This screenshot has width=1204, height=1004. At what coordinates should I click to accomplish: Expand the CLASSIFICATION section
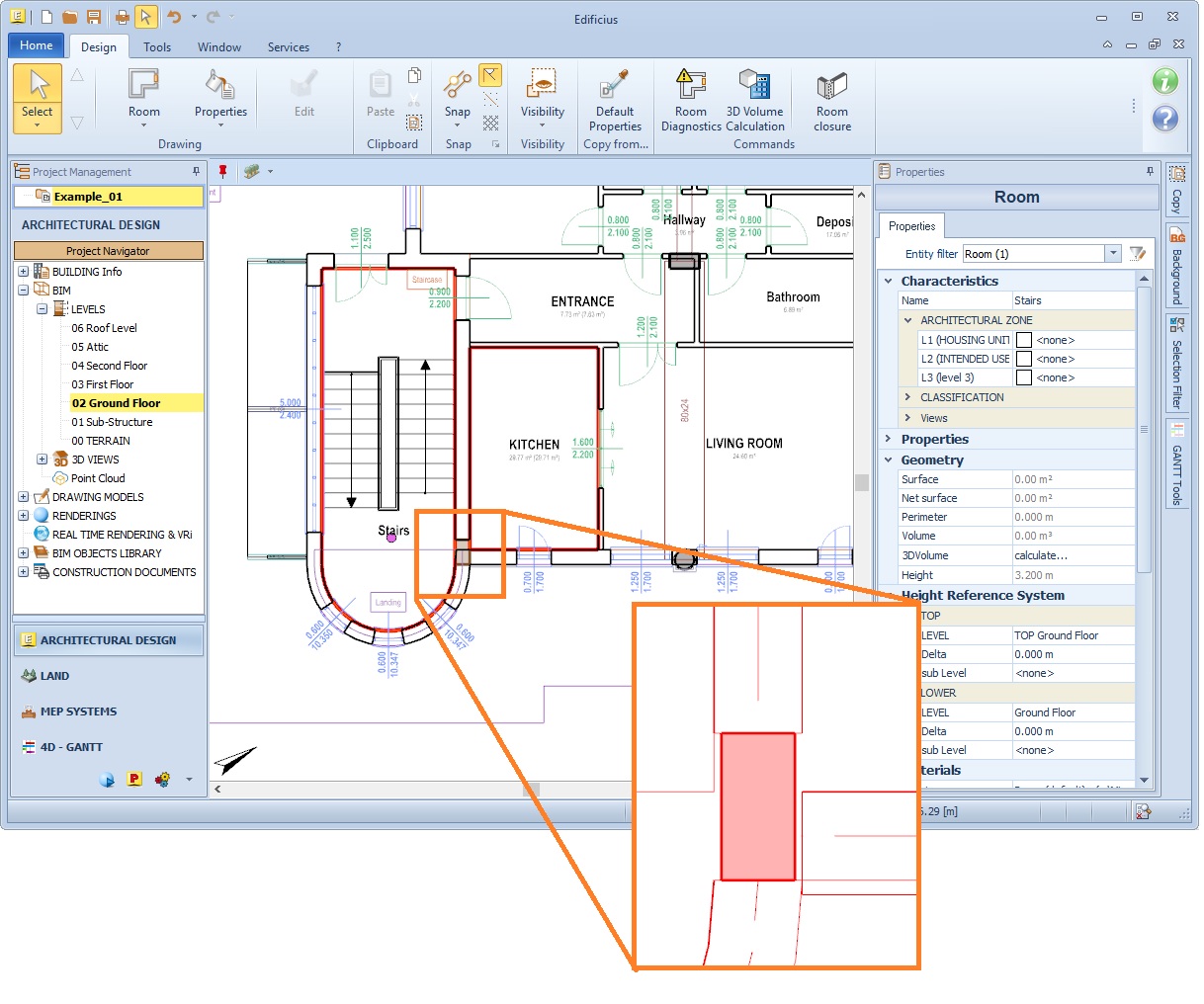pos(907,397)
